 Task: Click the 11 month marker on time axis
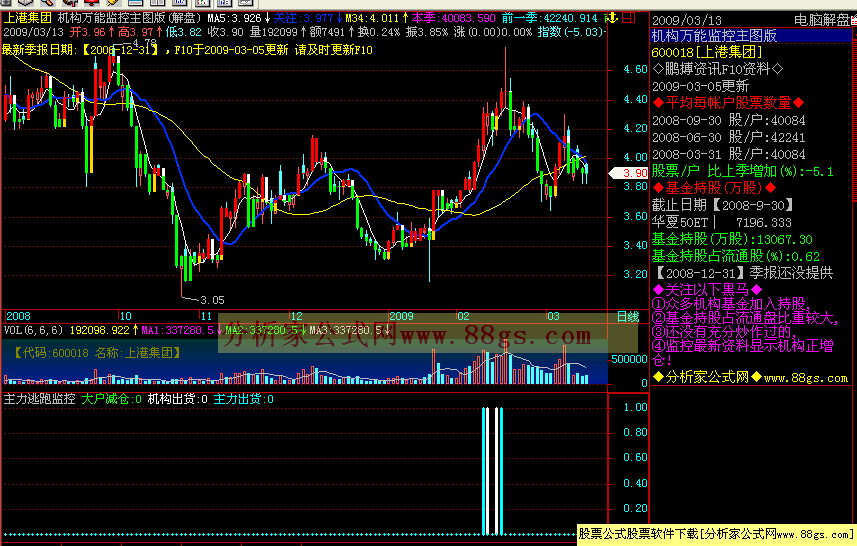[x=206, y=316]
